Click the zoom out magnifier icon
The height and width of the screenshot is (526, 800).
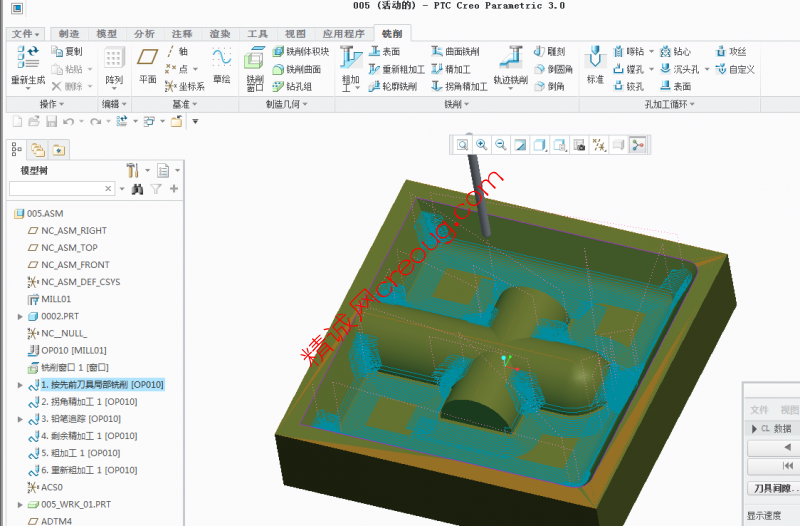pyautogui.click(x=501, y=145)
